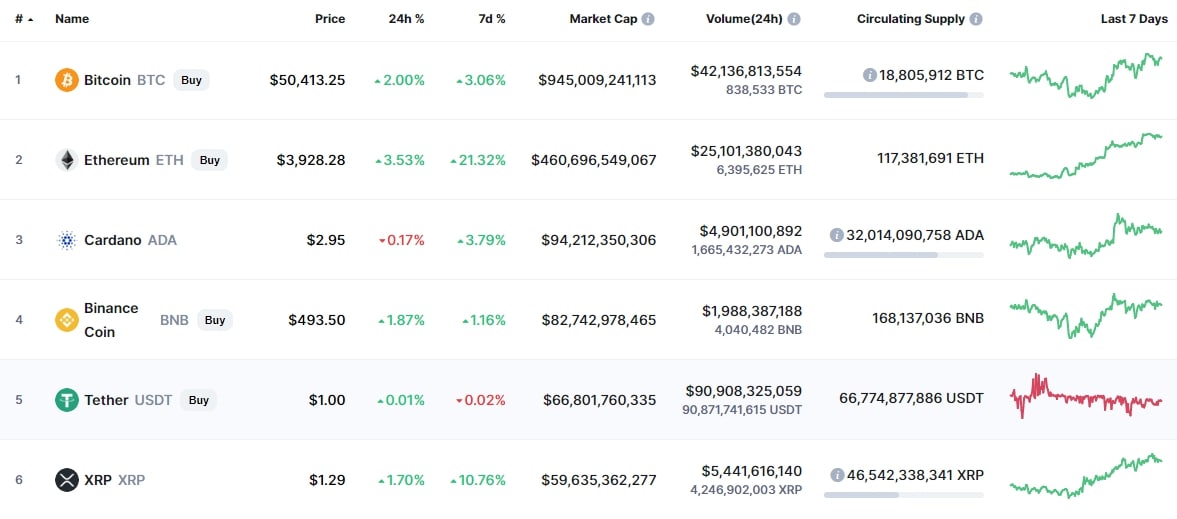The height and width of the screenshot is (519, 1177).
Task: Click Tether market cap $66,801,760,335
Action: tap(599, 400)
